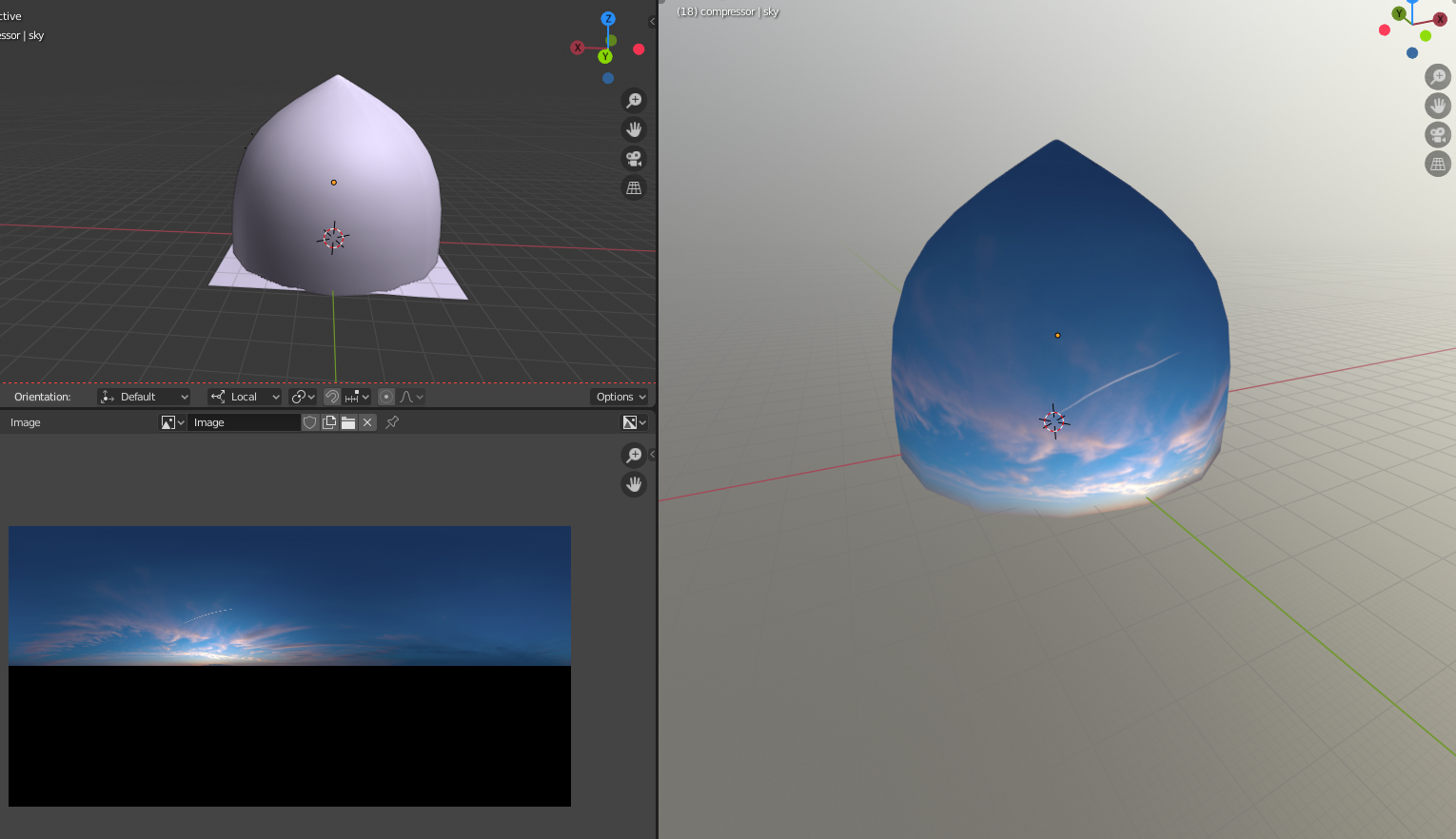This screenshot has width=1456, height=839.
Task: Click the dark blue negative-Z dot on left gizmo
Action: [608, 78]
